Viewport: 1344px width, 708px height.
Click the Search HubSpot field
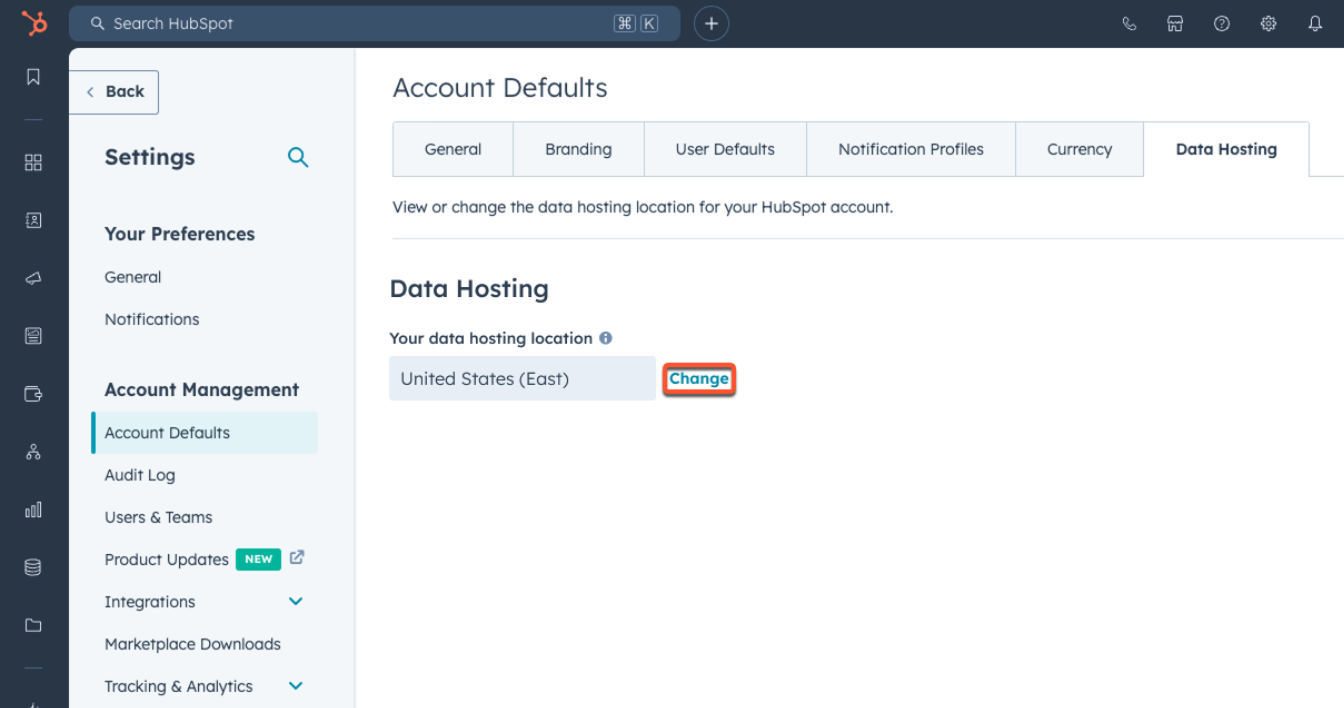[374, 24]
